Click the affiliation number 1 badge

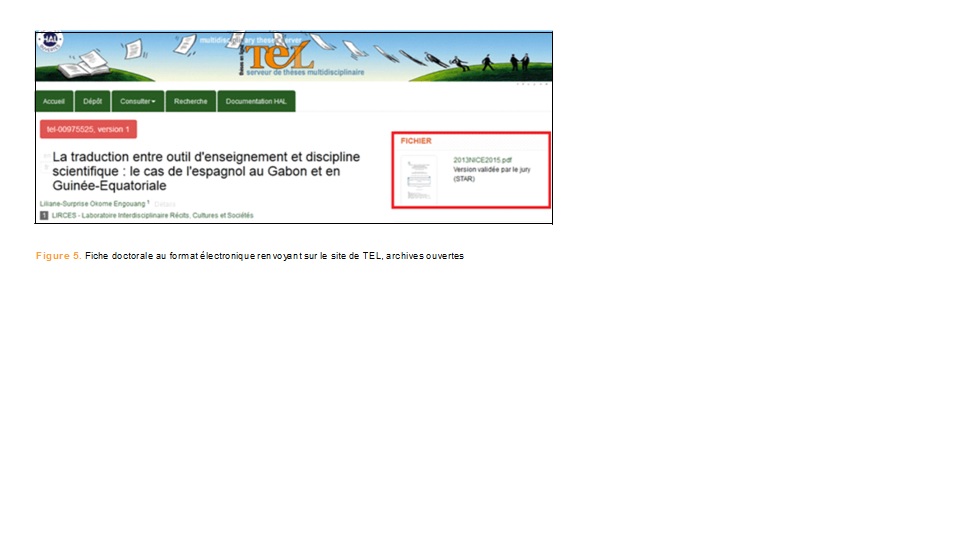(44, 216)
